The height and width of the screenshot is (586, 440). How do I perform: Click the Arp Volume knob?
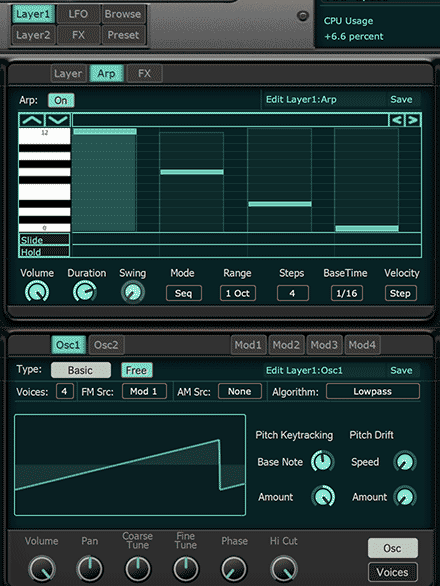(x=37, y=292)
